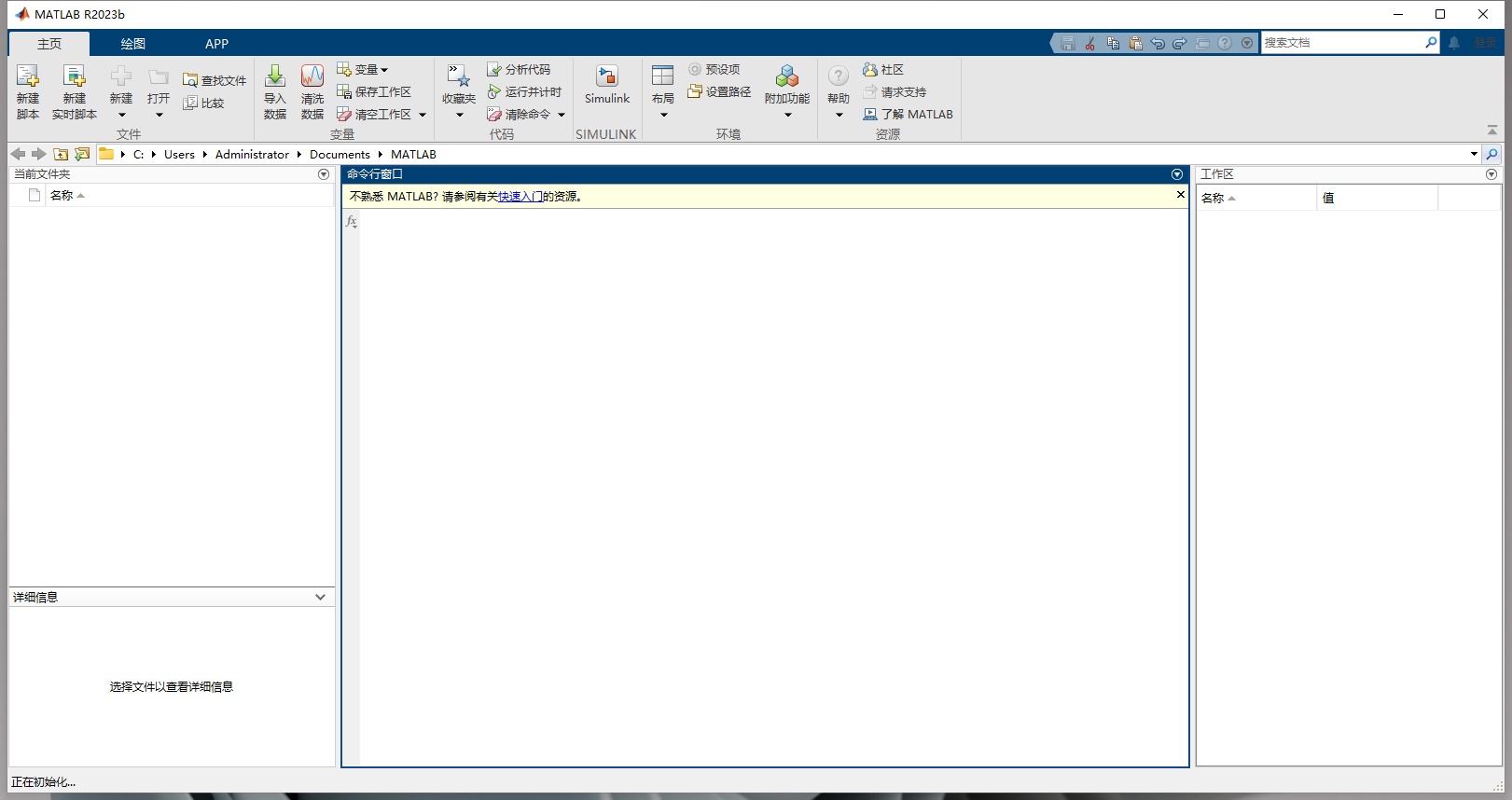Click 比较 (Compare) in the file section
This screenshot has height=800, width=1512.
click(x=203, y=103)
